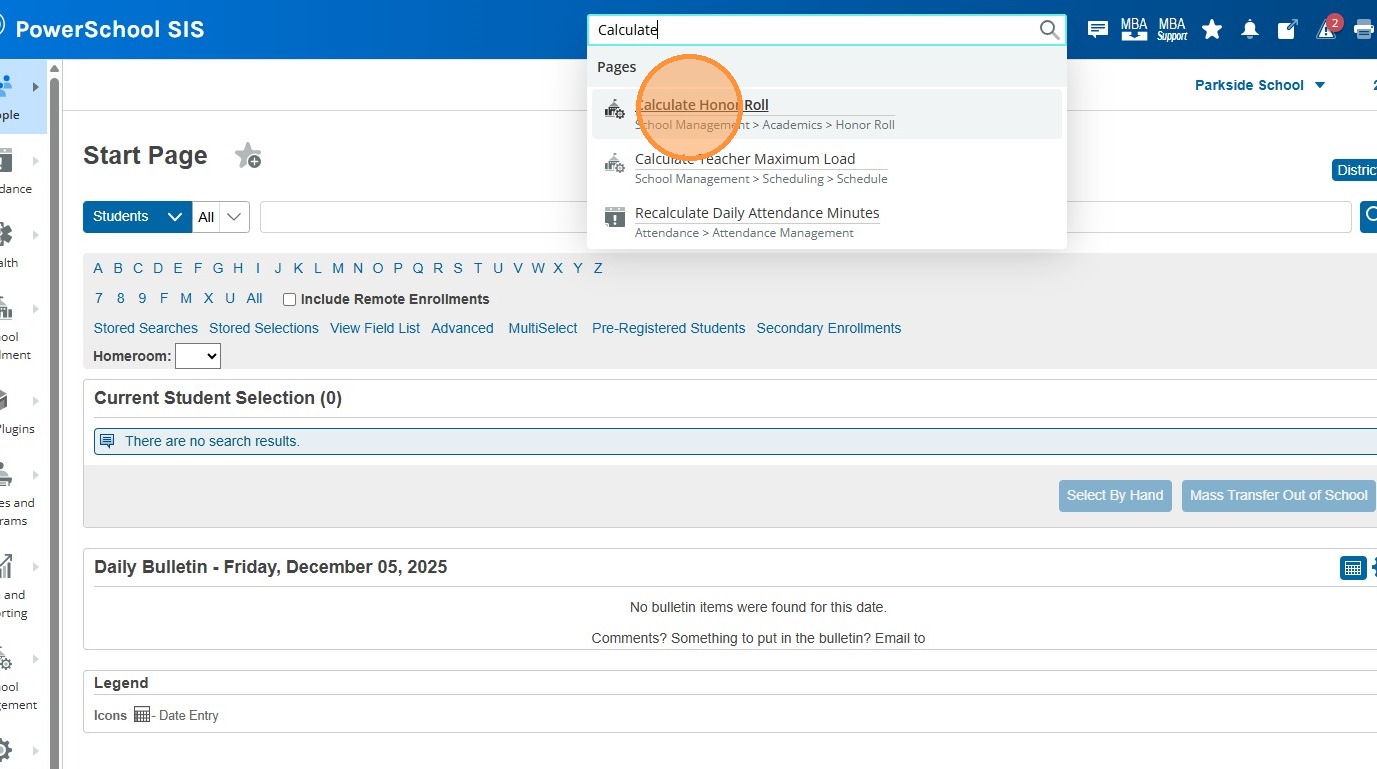Filter students by the F gender link
1377x769 pixels.
tap(164, 298)
